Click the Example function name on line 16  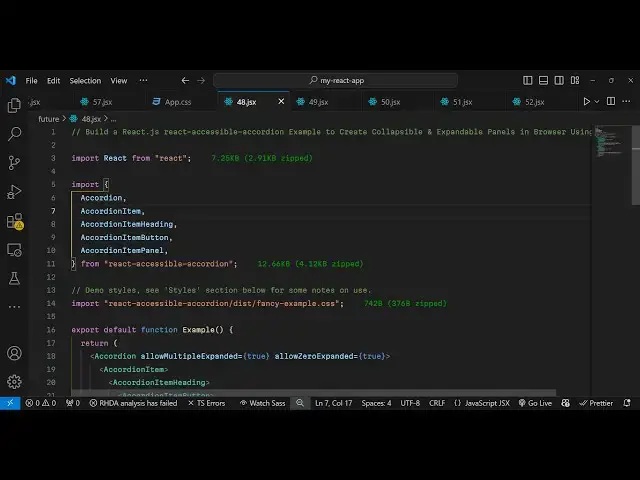tap(198, 330)
